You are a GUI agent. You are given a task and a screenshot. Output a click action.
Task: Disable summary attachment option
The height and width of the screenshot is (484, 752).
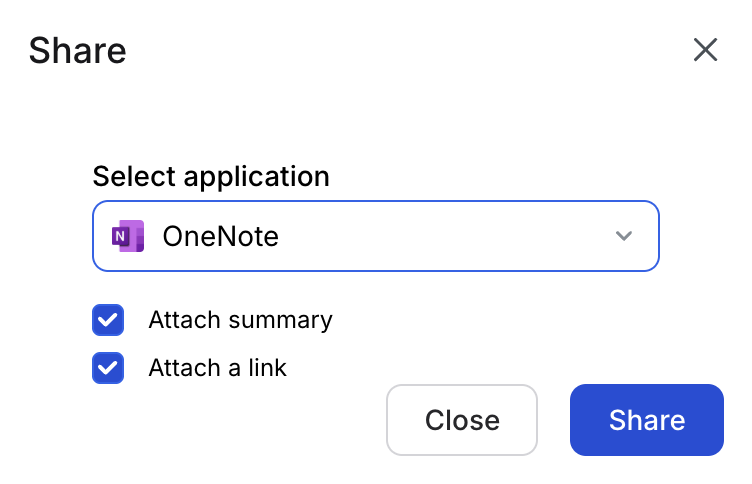(108, 320)
